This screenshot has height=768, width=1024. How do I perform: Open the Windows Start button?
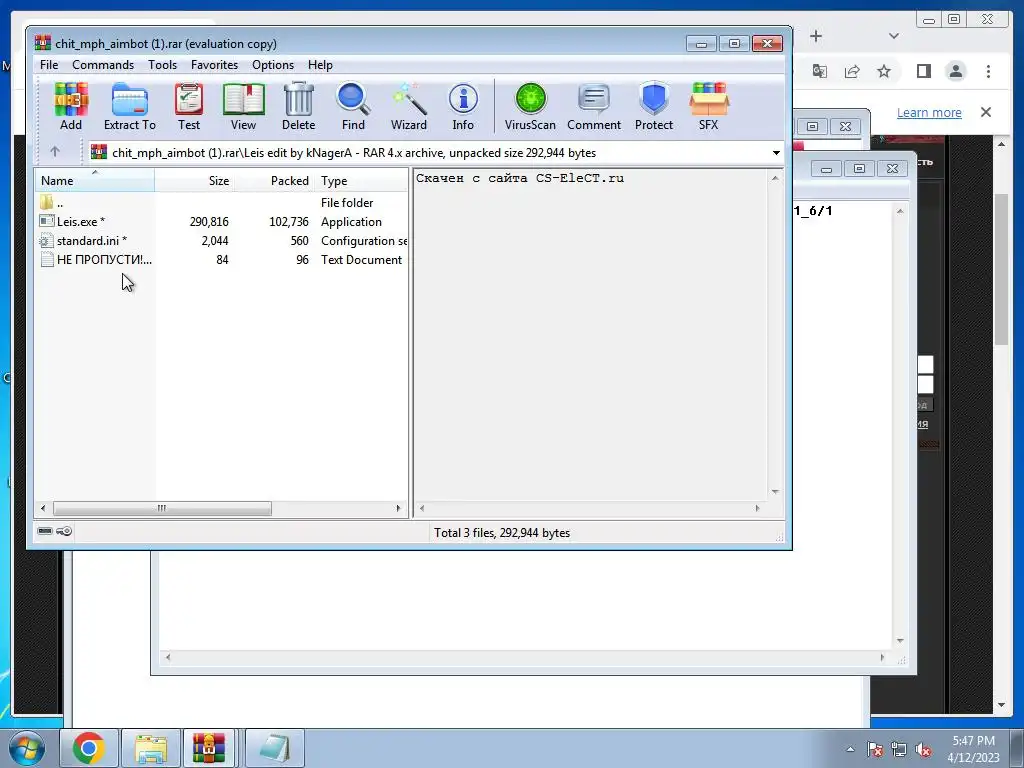pyautogui.click(x=27, y=748)
